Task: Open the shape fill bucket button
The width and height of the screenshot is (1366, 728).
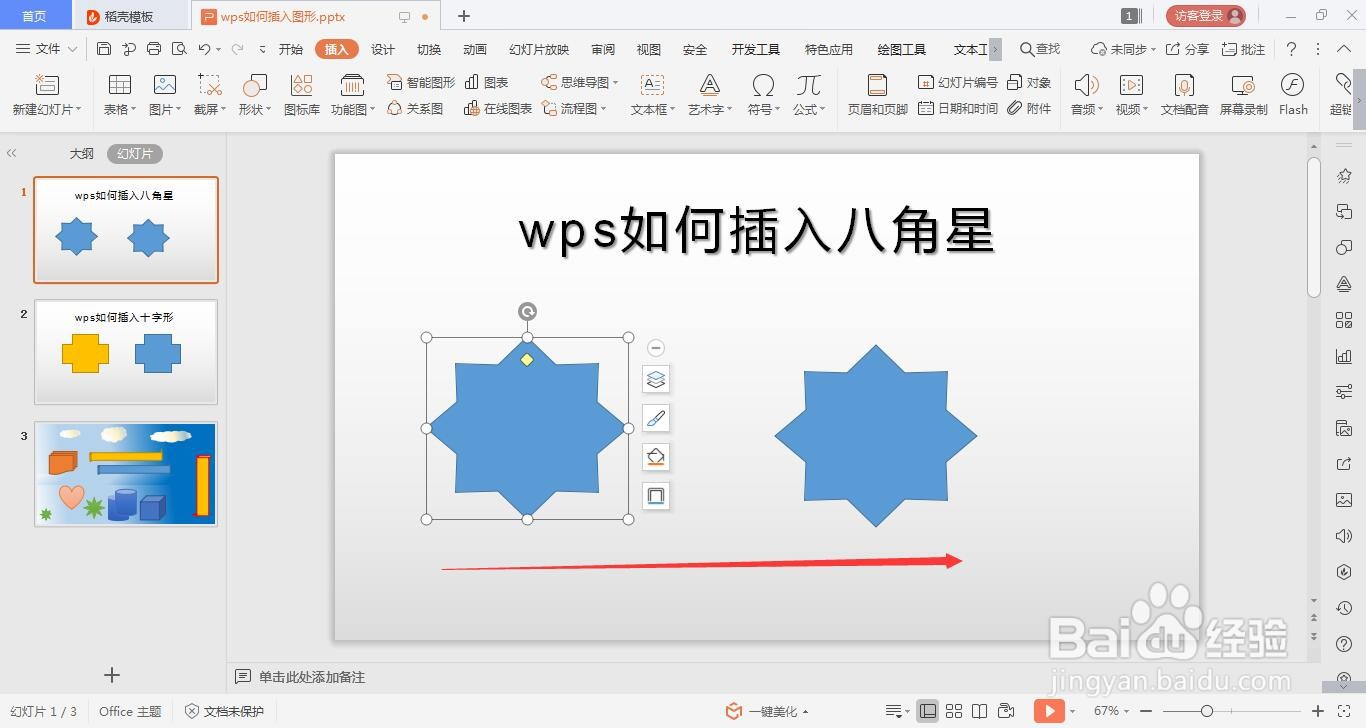Action: 656,457
